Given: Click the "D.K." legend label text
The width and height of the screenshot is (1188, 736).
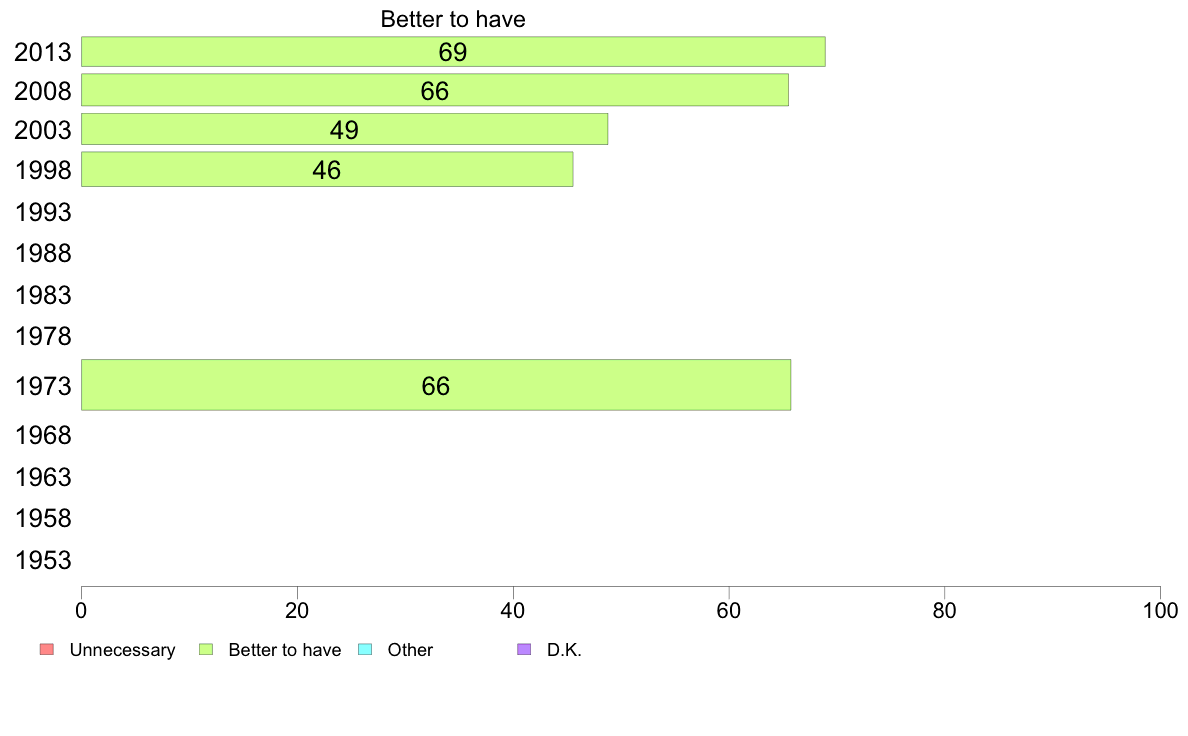Looking at the screenshot, I should pos(564,650).
